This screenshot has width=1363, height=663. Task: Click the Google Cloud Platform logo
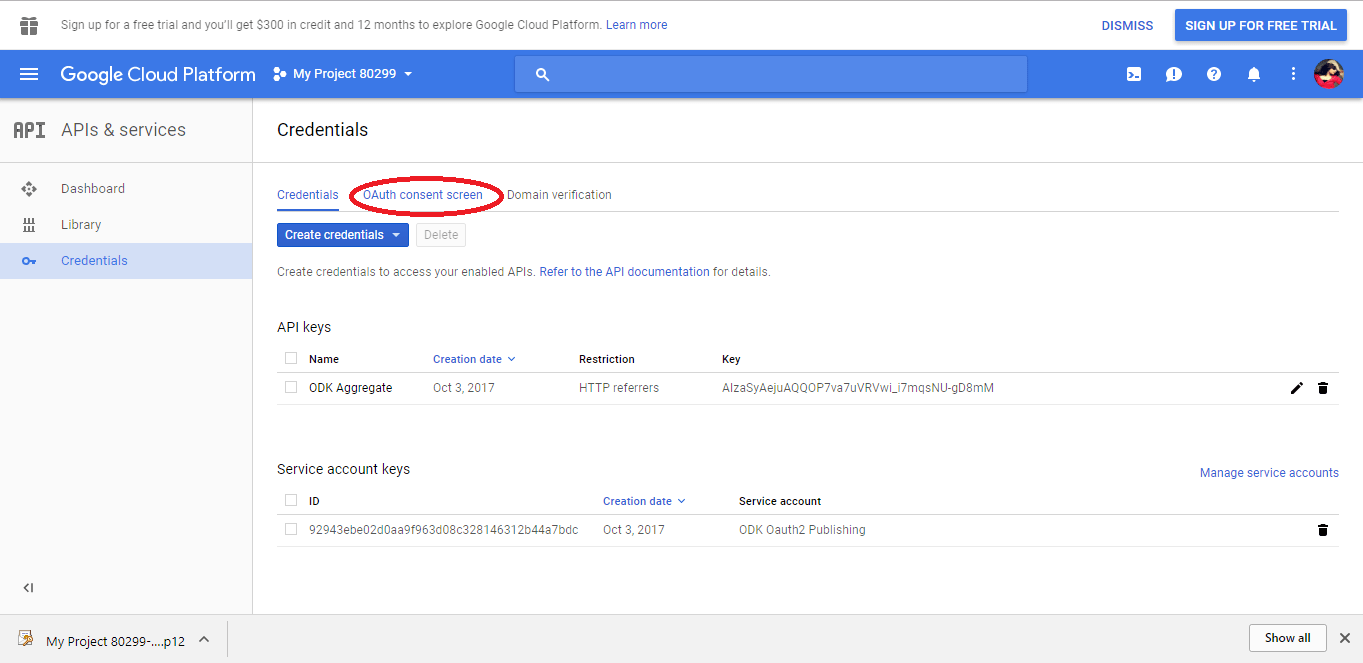tap(158, 74)
